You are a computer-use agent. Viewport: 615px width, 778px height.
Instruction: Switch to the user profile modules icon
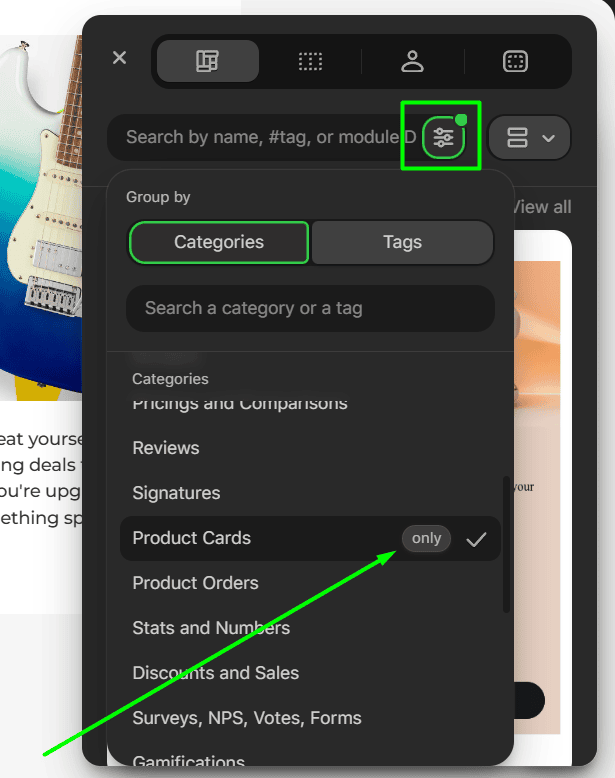point(412,61)
